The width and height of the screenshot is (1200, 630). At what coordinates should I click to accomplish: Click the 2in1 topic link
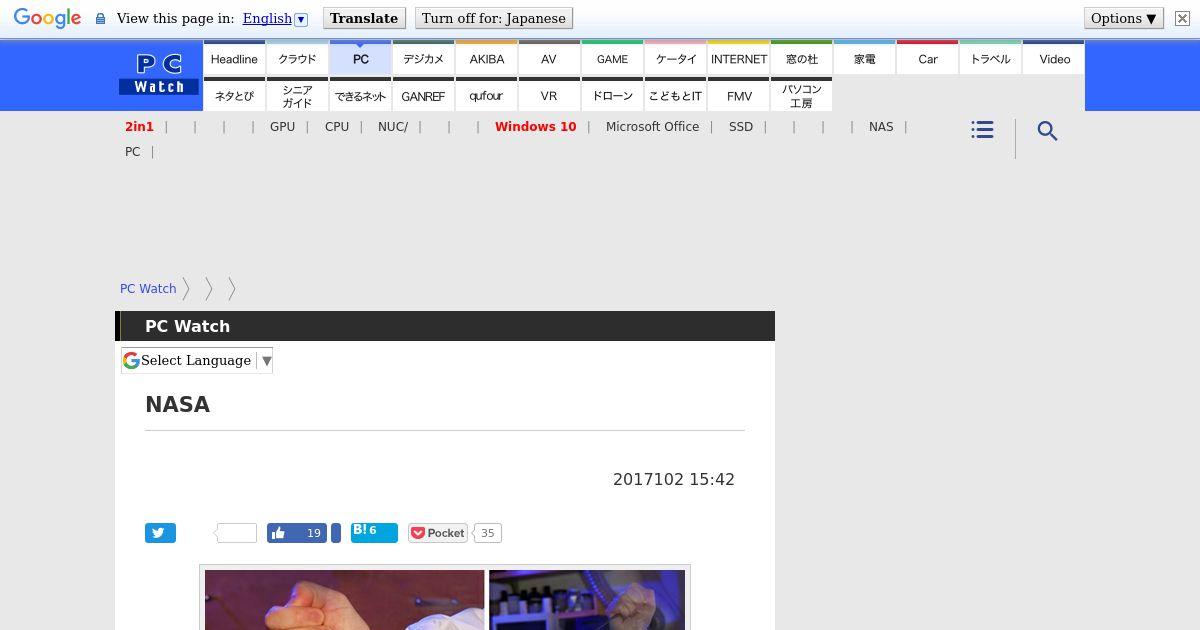139,127
